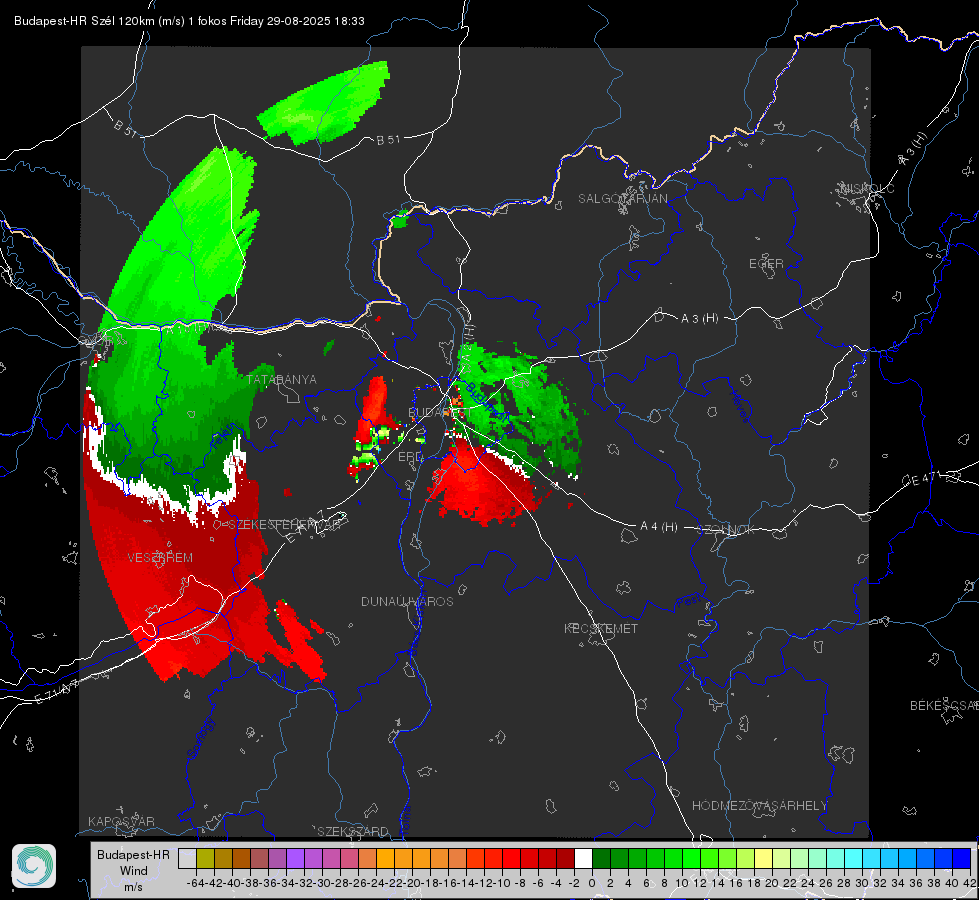Click the BÉKÉSCSABA city label

pyautogui.click(x=944, y=705)
